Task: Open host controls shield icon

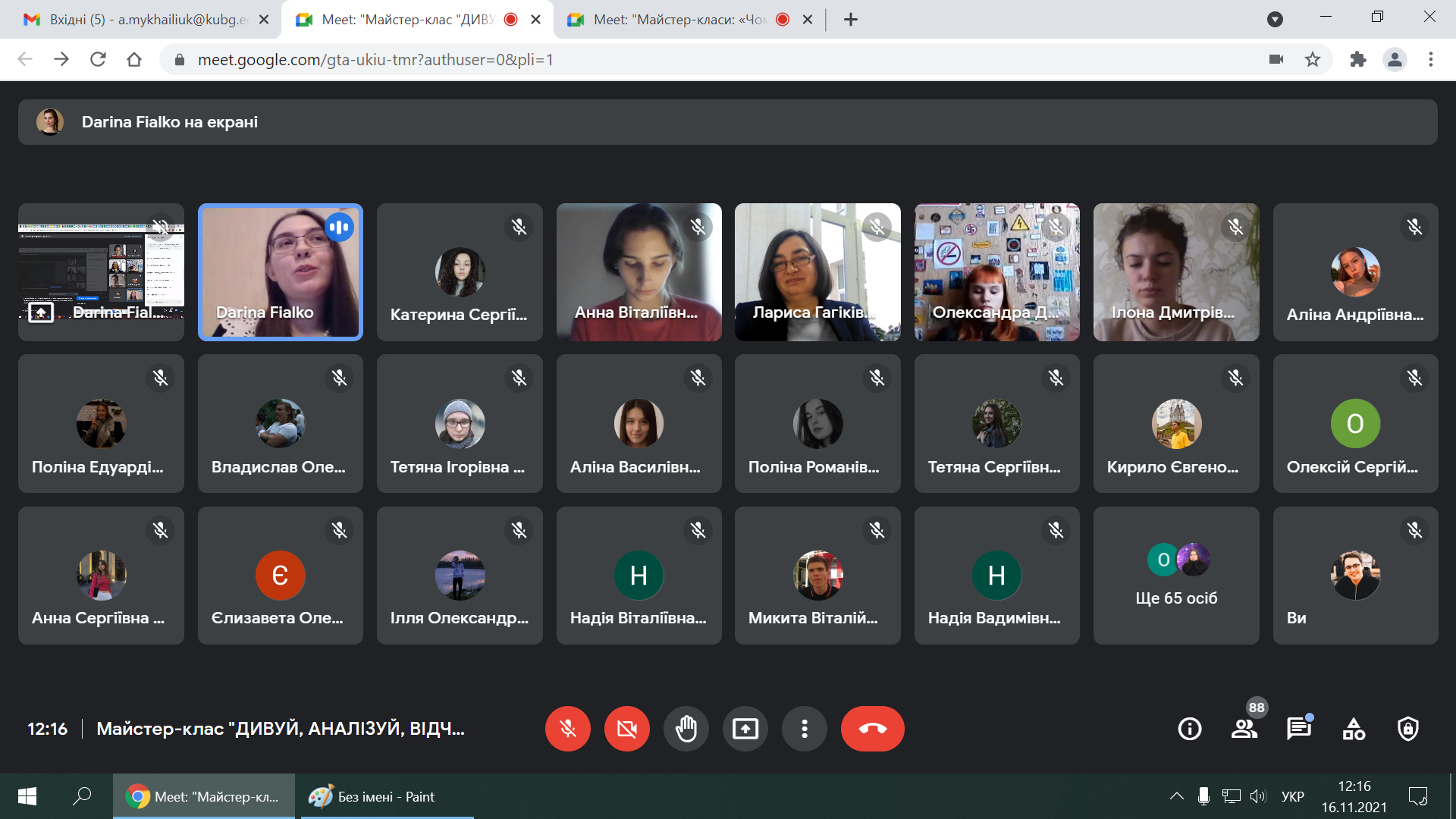Action: (1408, 729)
